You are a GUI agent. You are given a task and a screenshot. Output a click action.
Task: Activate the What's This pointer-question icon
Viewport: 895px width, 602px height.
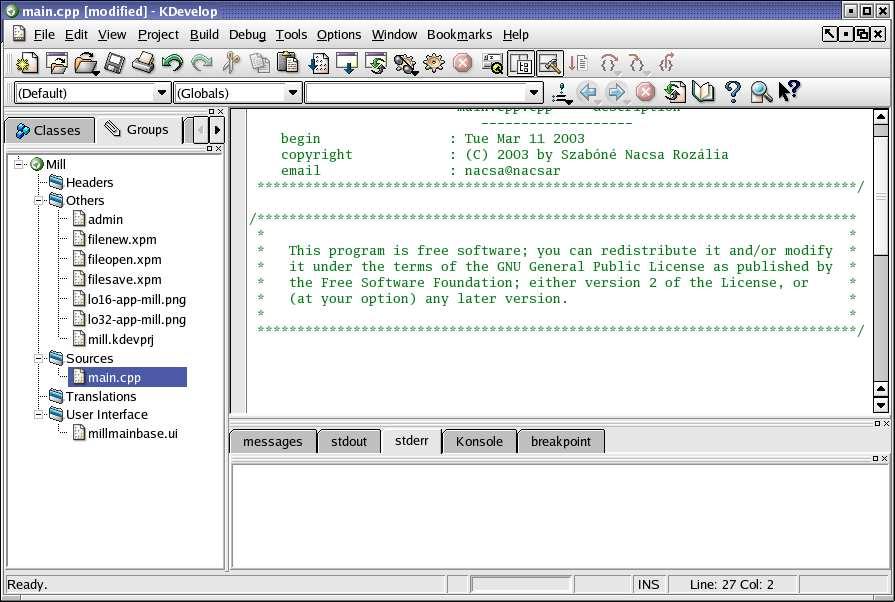click(789, 91)
